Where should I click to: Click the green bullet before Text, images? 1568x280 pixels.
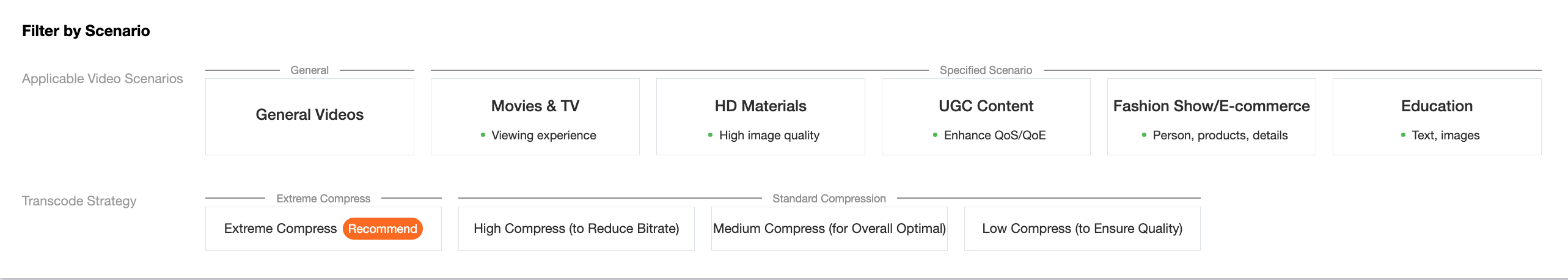point(1403,135)
